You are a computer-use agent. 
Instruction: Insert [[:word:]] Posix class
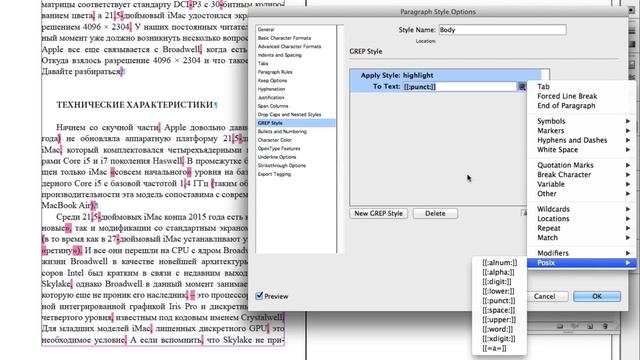(499, 329)
